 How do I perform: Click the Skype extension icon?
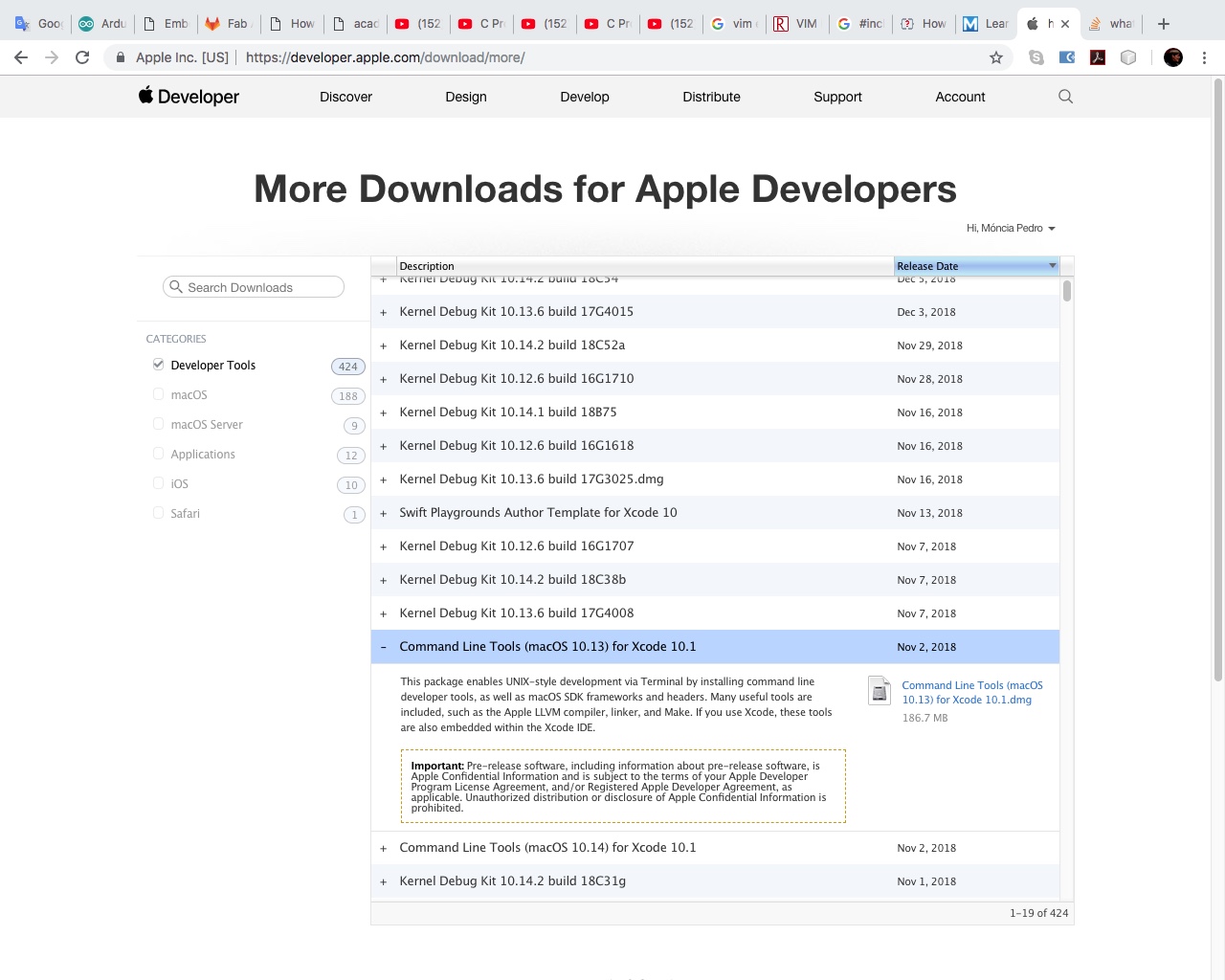pyautogui.click(x=1036, y=57)
